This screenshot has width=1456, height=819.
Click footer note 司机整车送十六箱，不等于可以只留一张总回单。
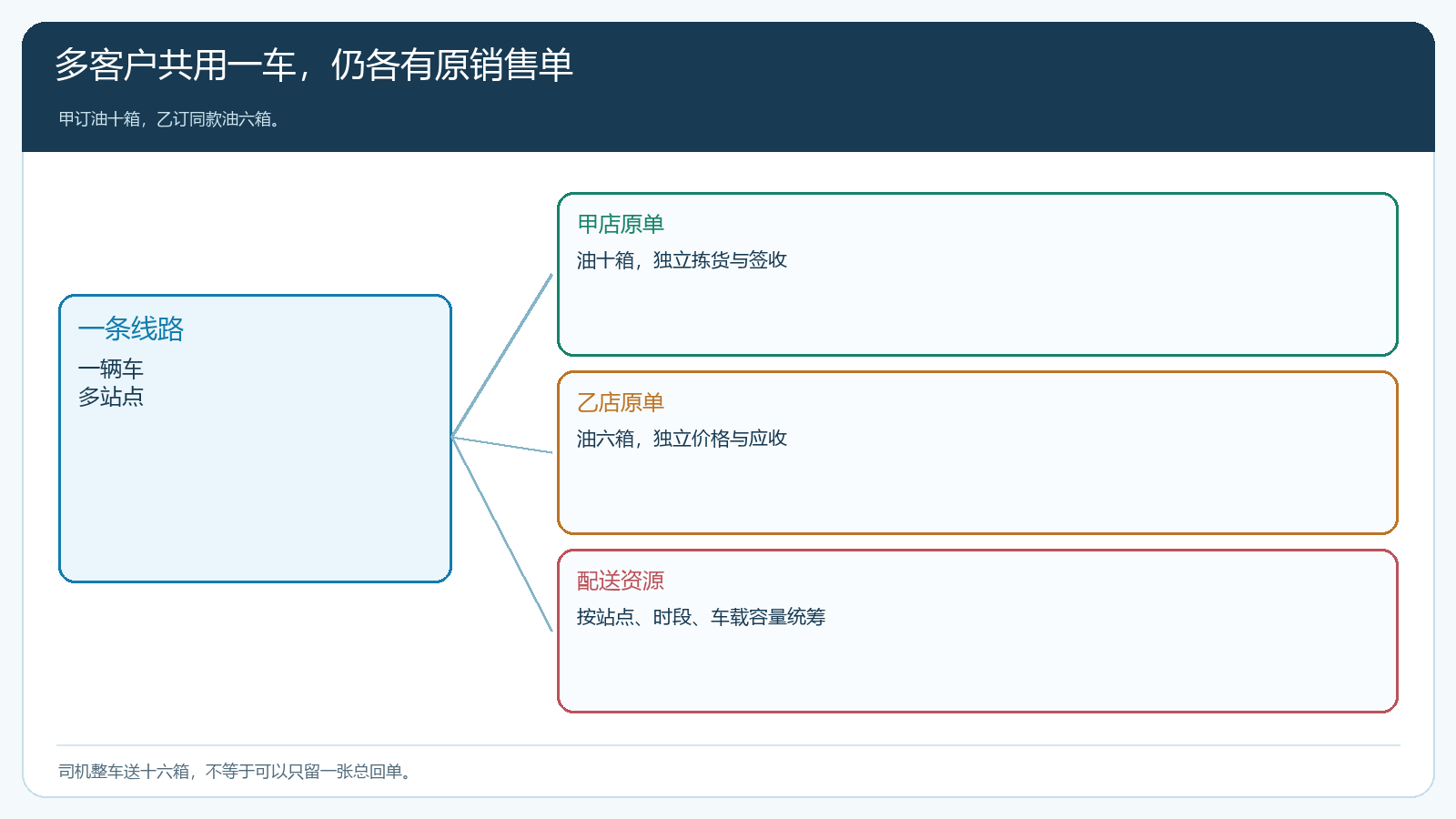pos(237,772)
